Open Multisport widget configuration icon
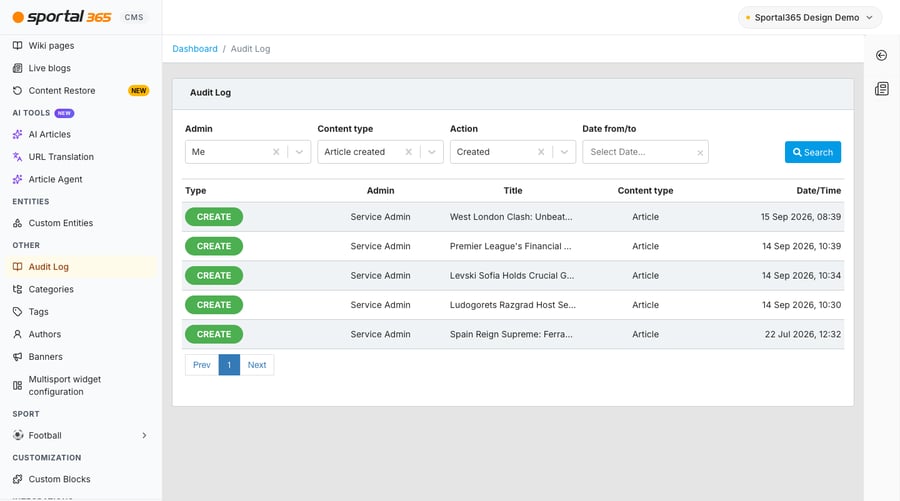 click(x=18, y=386)
